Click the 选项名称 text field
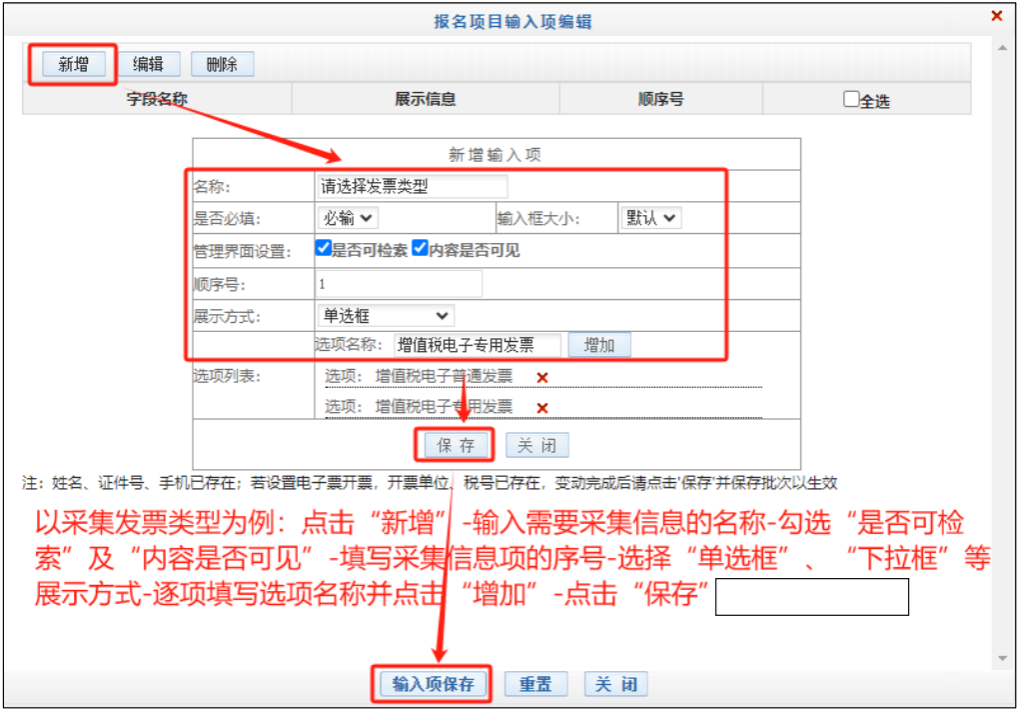Viewport: 1018px width, 710px height. tap(477, 345)
